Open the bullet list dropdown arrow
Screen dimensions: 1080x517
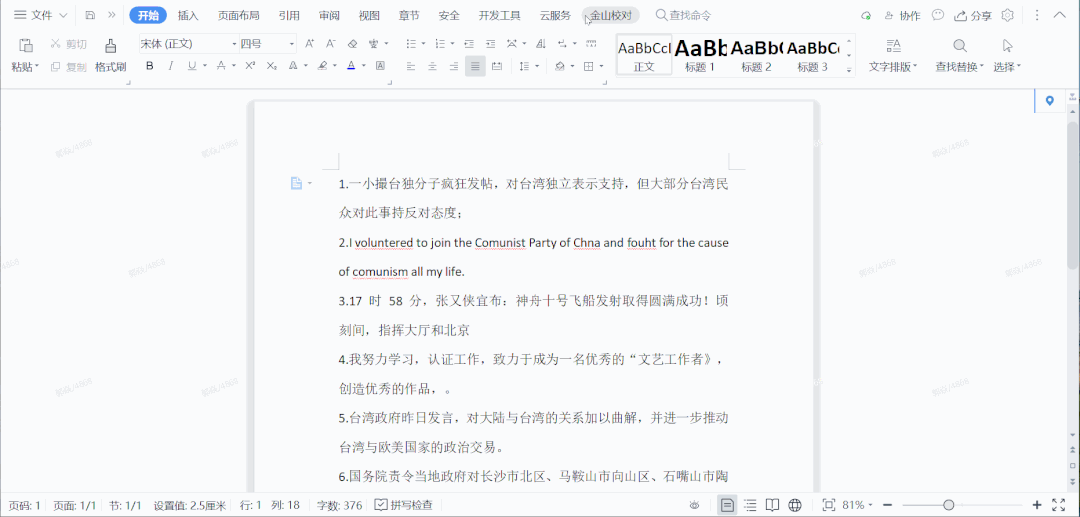click(423, 44)
